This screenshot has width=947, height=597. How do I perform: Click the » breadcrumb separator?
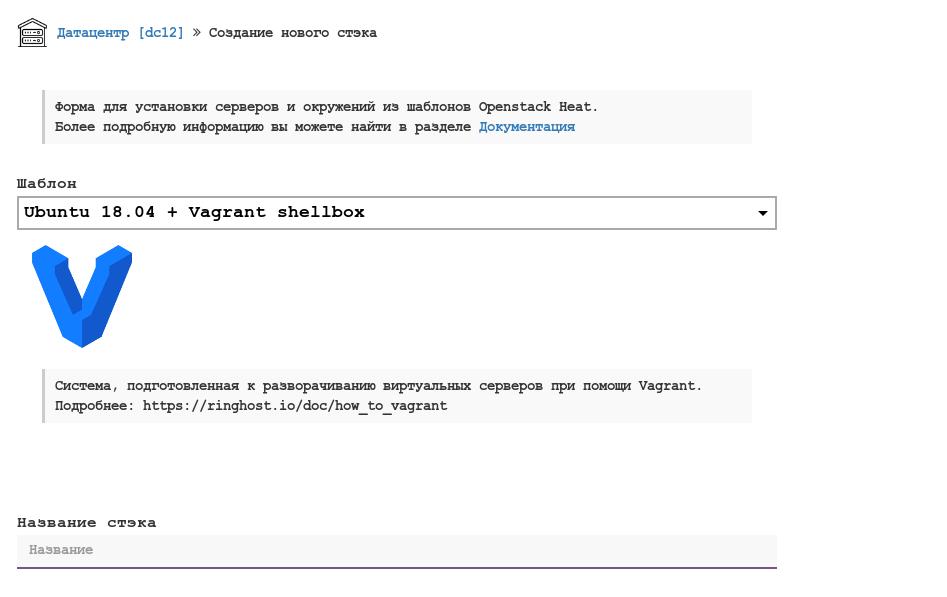197,33
